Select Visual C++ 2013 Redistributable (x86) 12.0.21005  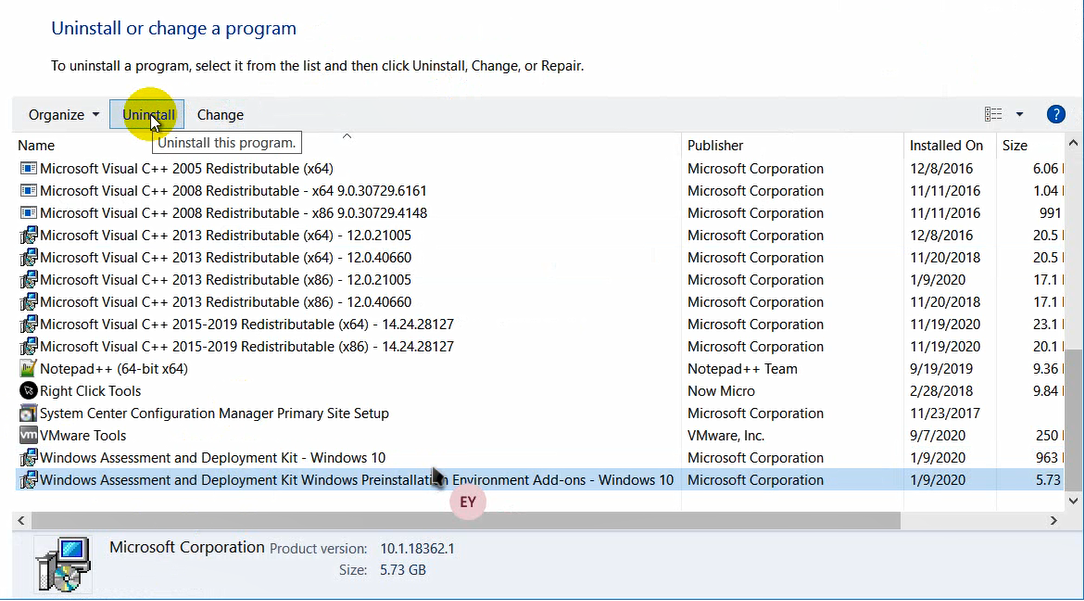pos(225,279)
